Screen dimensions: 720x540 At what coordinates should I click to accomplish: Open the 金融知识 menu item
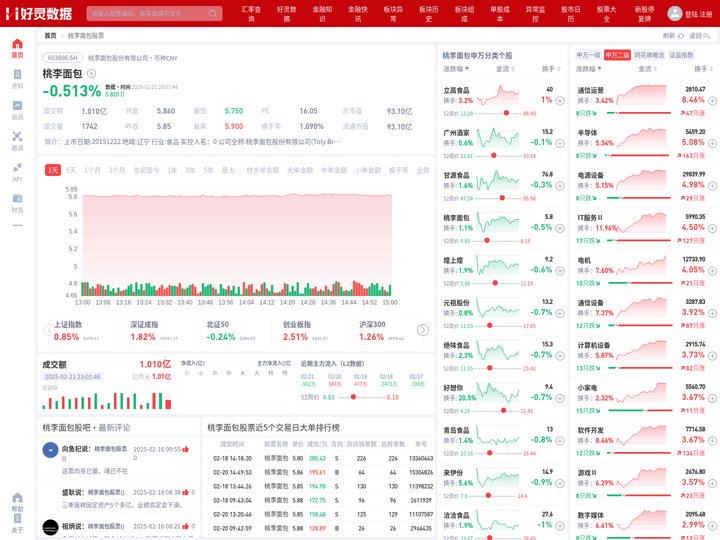click(322, 14)
